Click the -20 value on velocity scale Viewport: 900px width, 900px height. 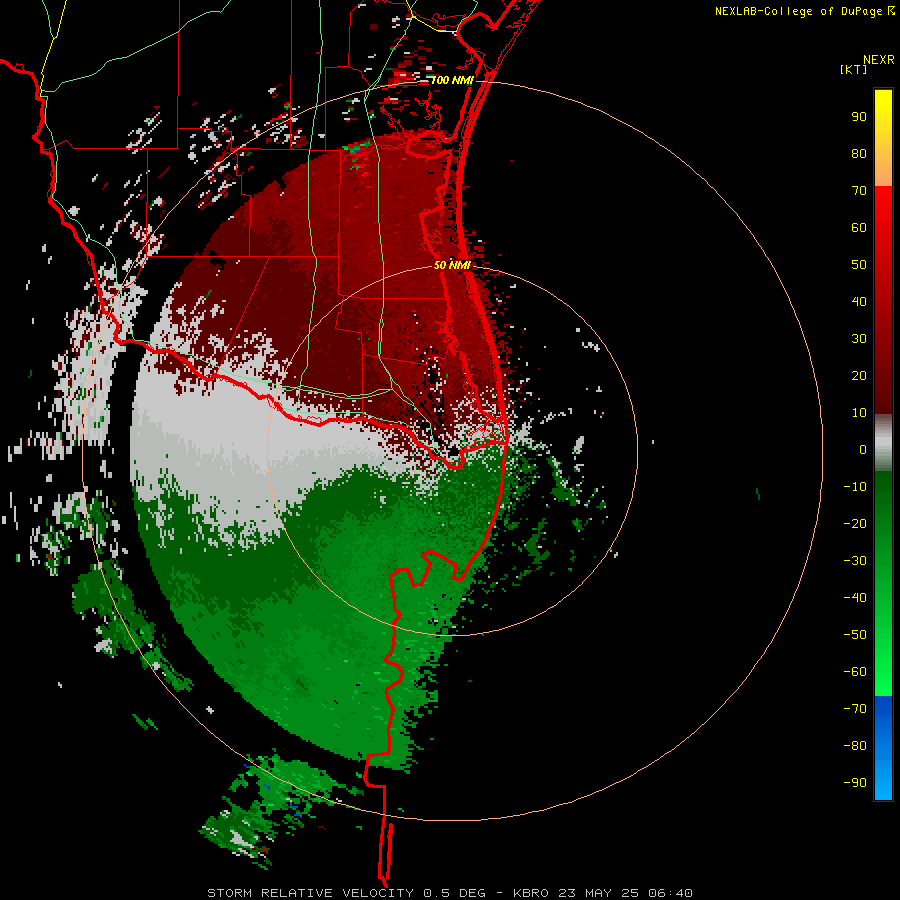(x=855, y=524)
